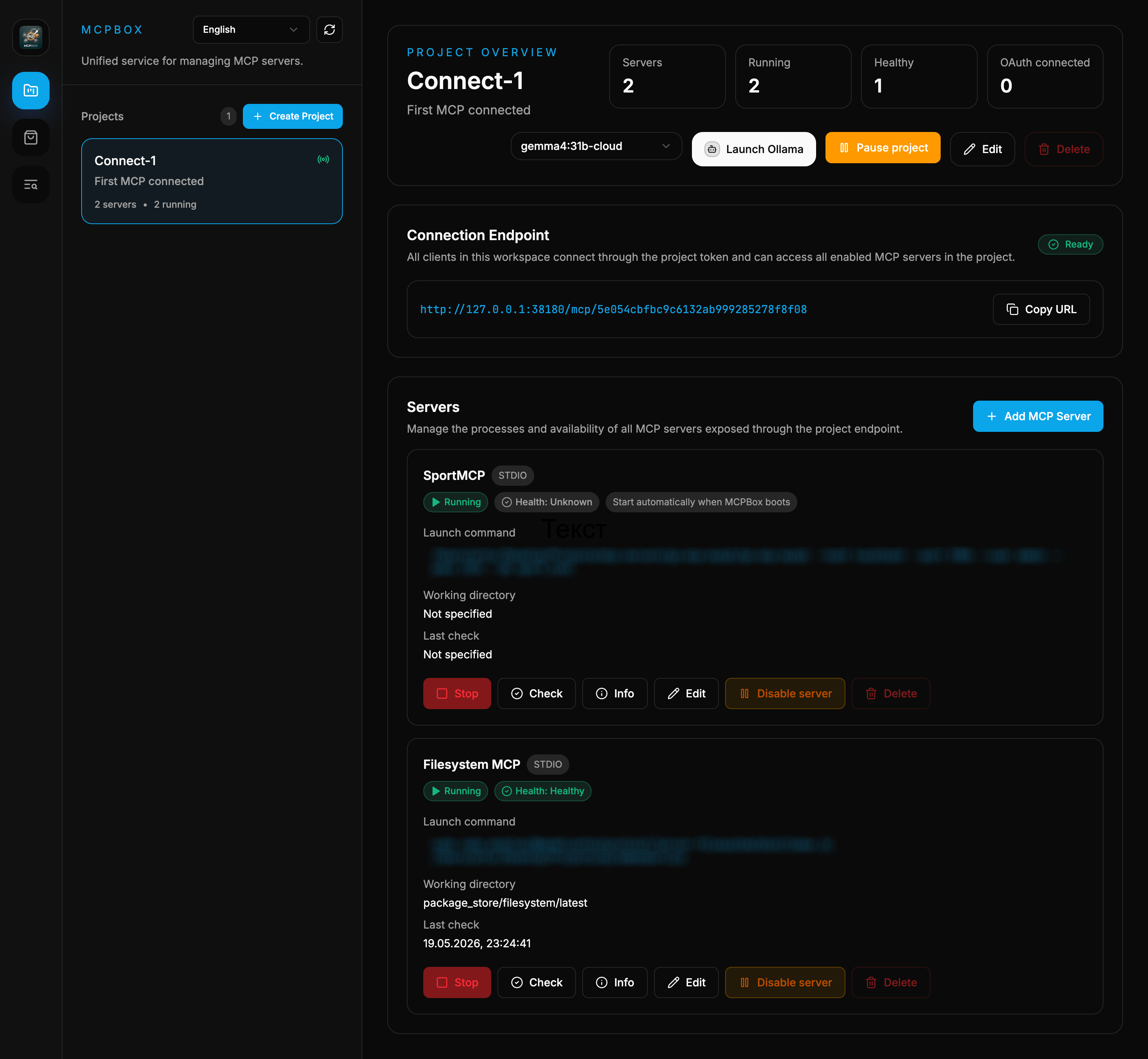Image resolution: width=1148 pixels, height=1059 pixels.
Task: Click the Health: Healthy badge
Action: click(543, 791)
